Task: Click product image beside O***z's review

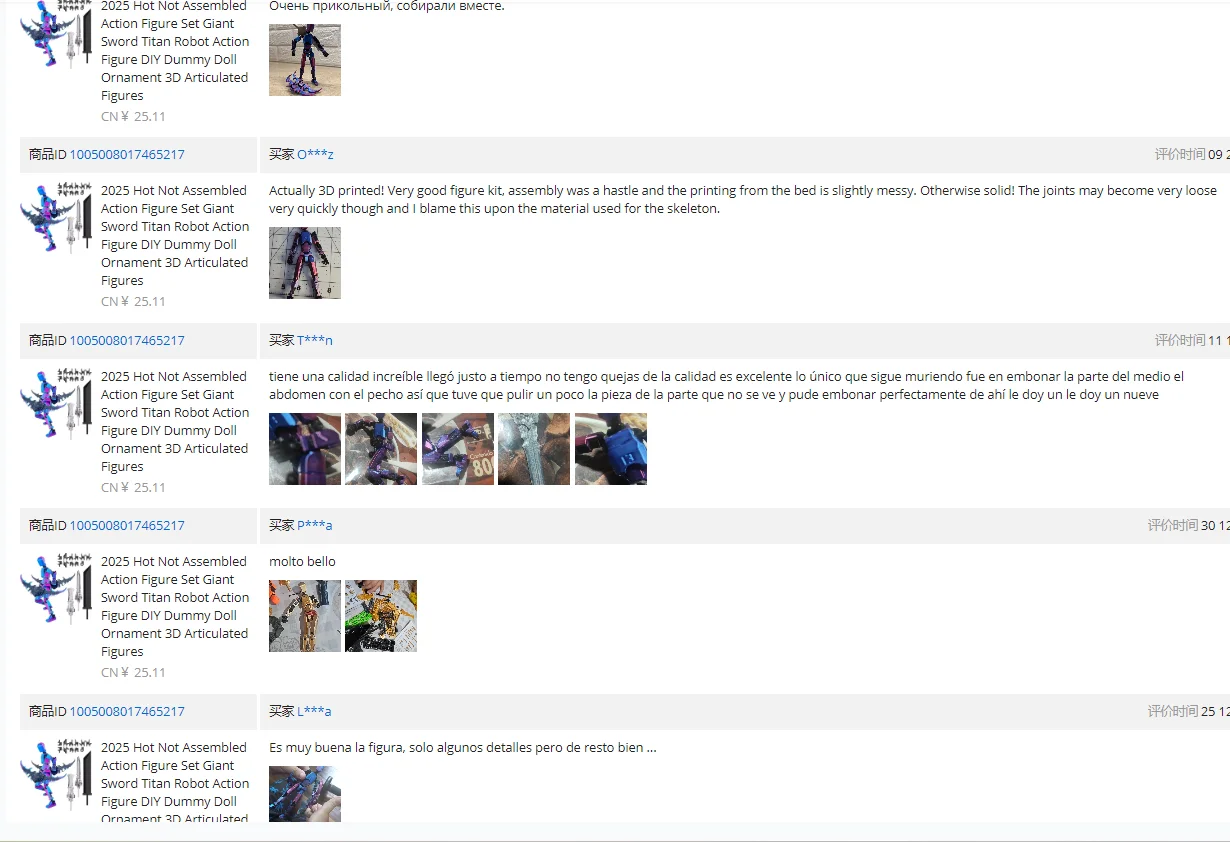Action: point(56,218)
